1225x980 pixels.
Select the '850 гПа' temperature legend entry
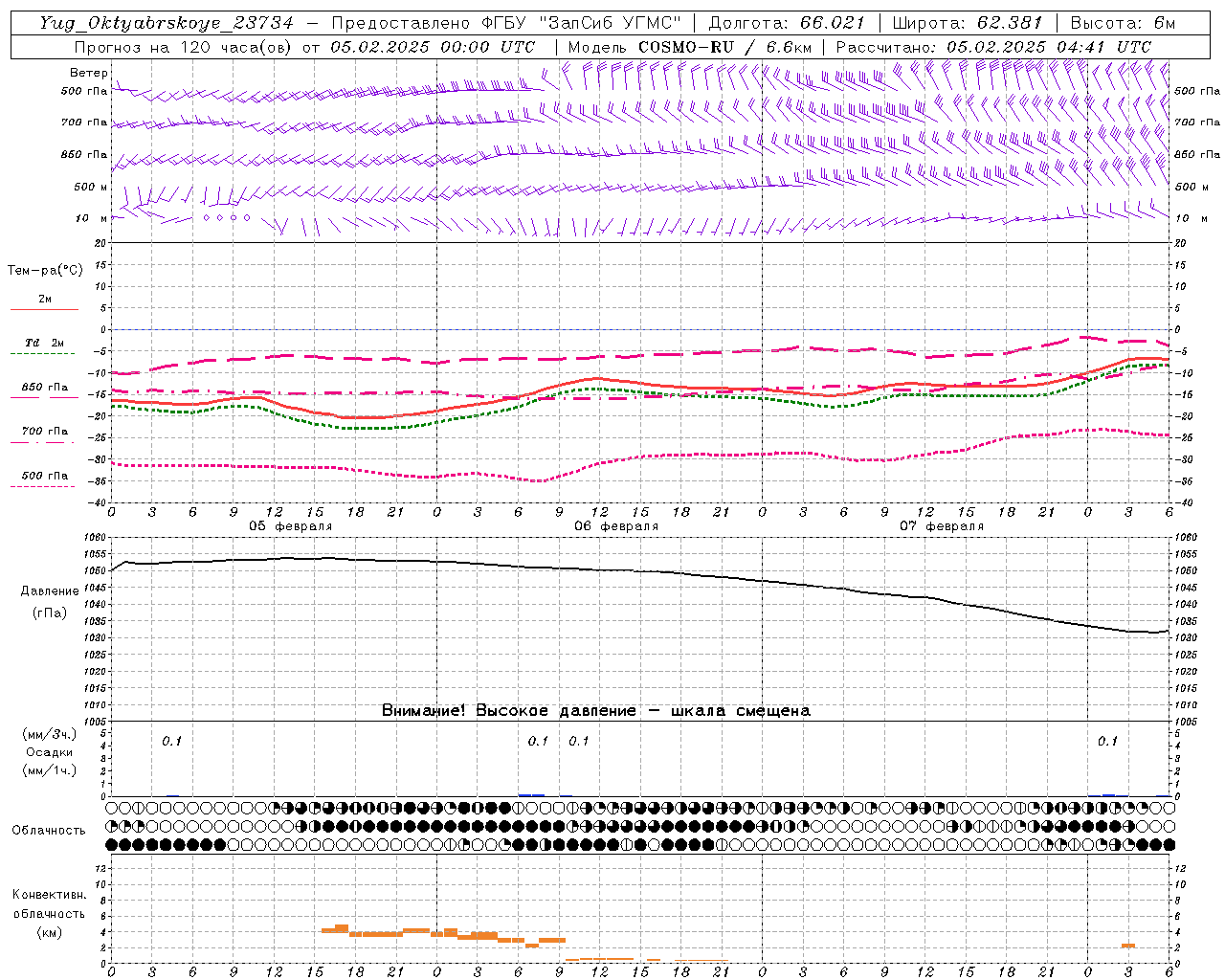45,387
